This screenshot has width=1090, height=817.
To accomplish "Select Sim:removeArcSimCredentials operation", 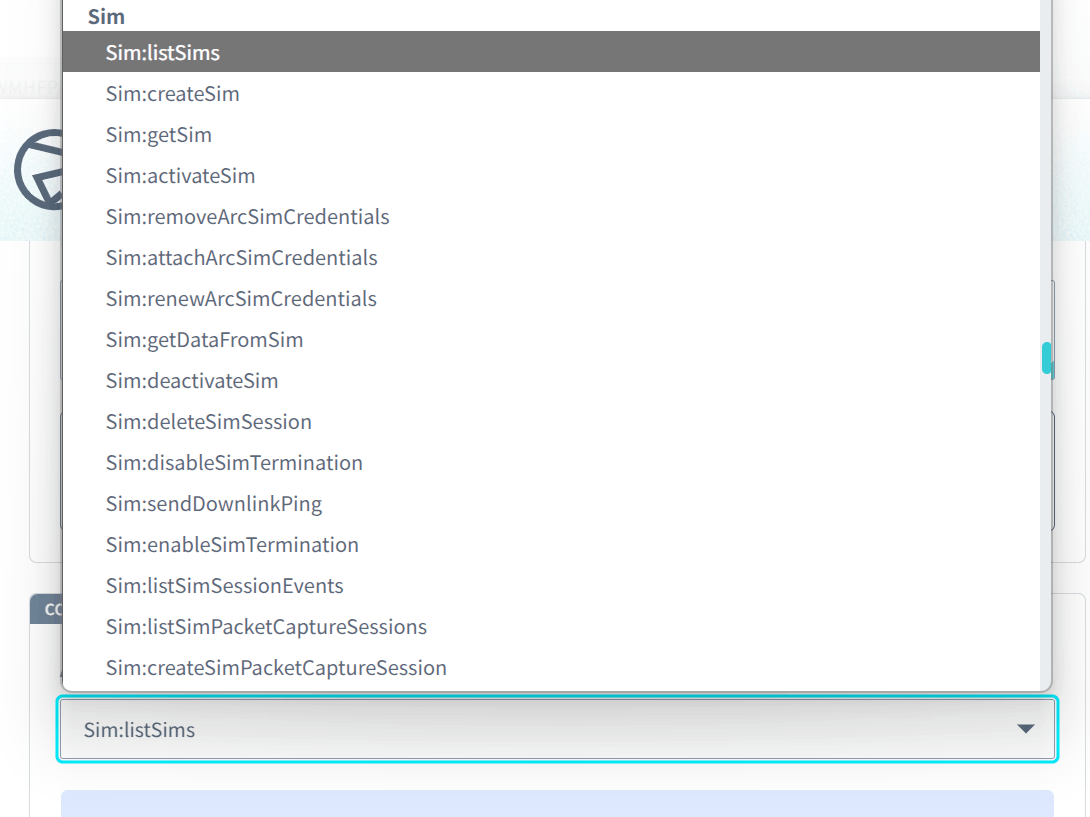I will pyautogui.click(x=247, y=216).
